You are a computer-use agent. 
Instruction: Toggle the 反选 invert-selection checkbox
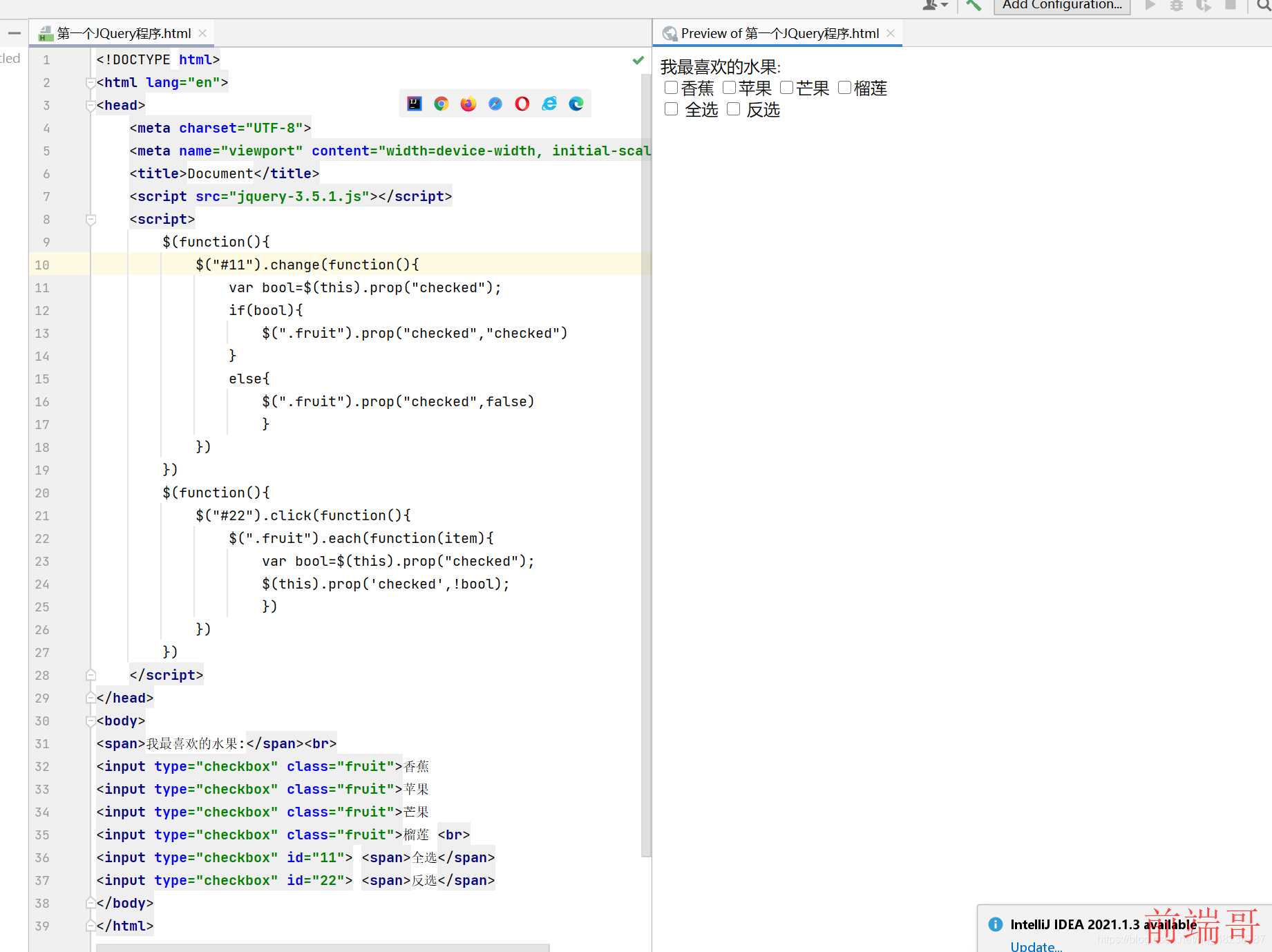coord(734,109)
